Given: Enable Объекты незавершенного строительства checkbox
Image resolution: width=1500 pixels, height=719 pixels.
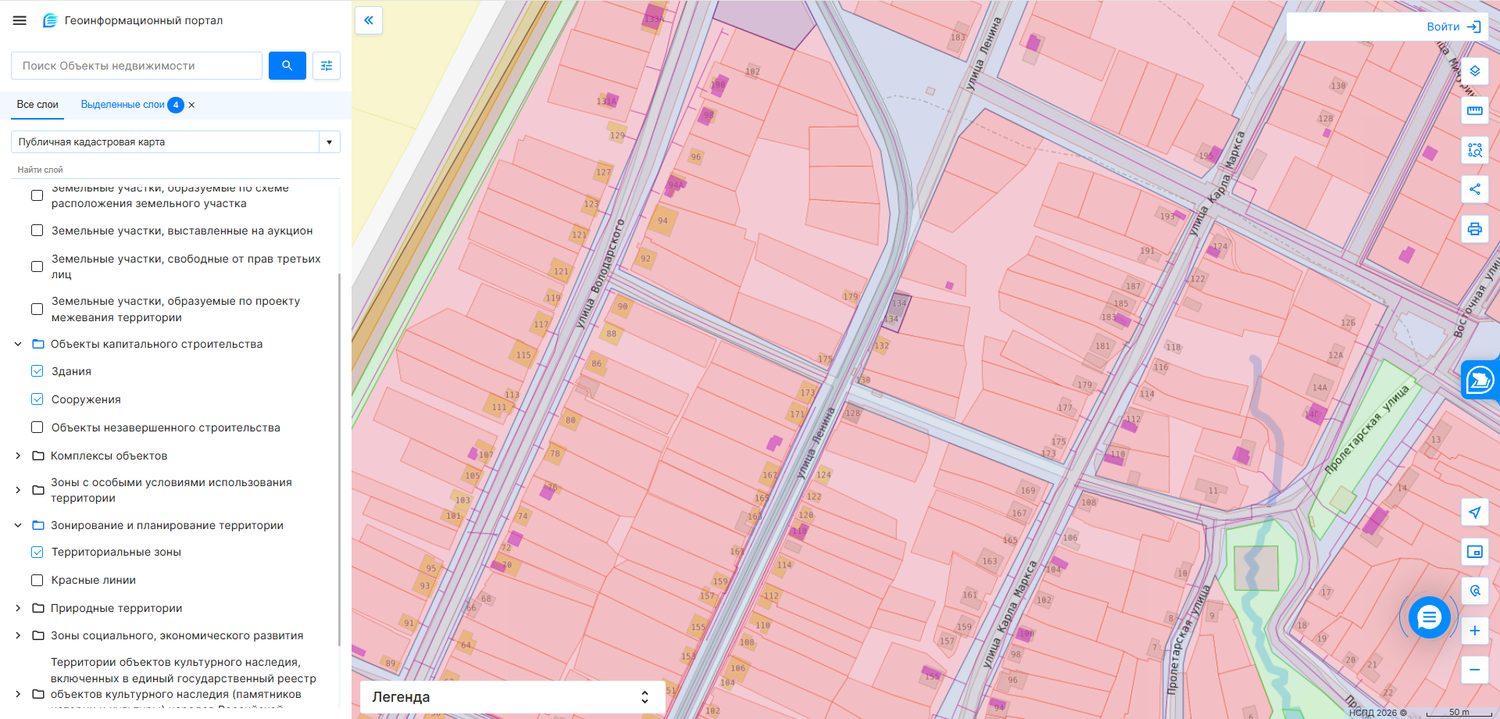Looking at the screenshot, I should [x=37, y=427].
